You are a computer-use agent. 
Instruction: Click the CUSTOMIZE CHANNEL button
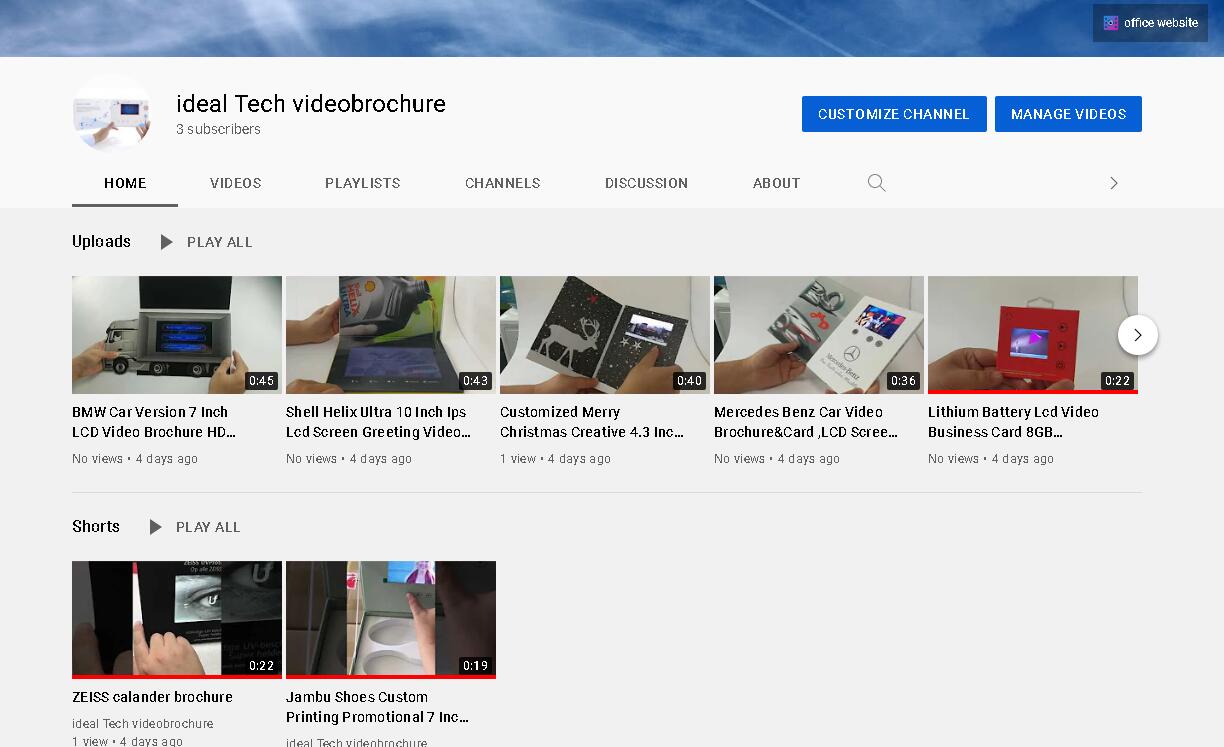[894, 114]
